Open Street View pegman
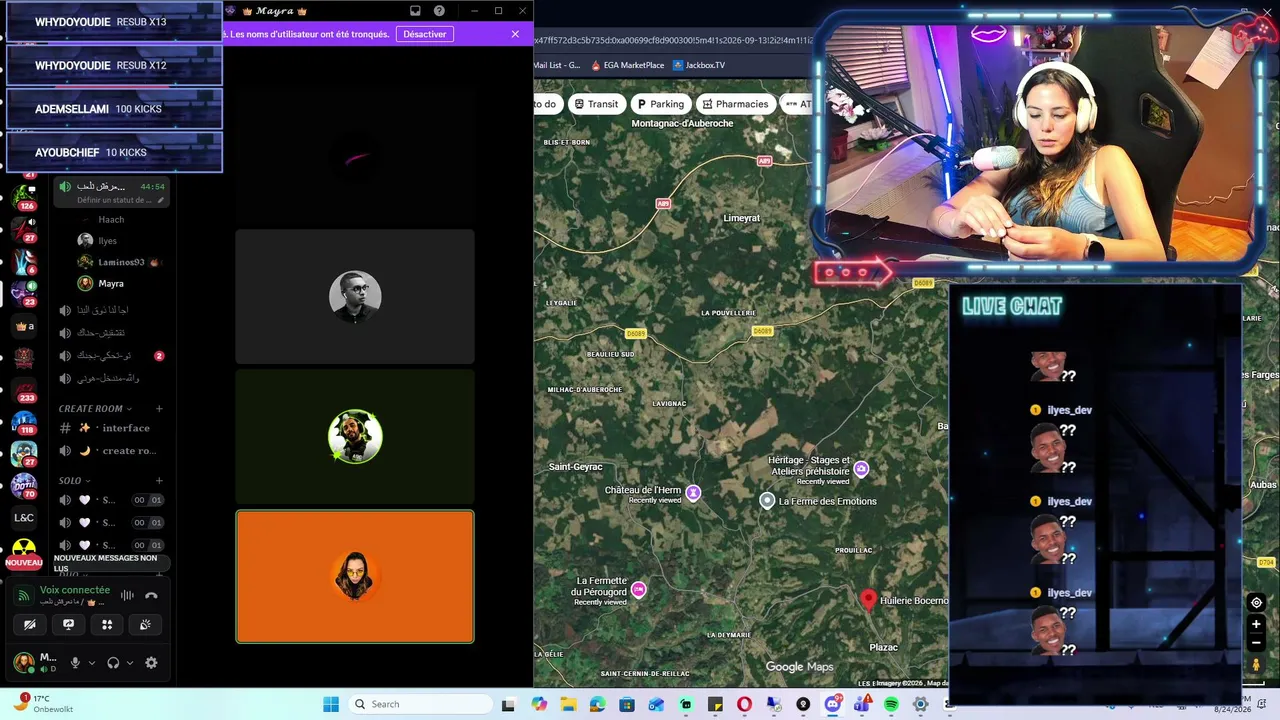The width and height of the screenshot is (1280, 720). click(1256, 665)
